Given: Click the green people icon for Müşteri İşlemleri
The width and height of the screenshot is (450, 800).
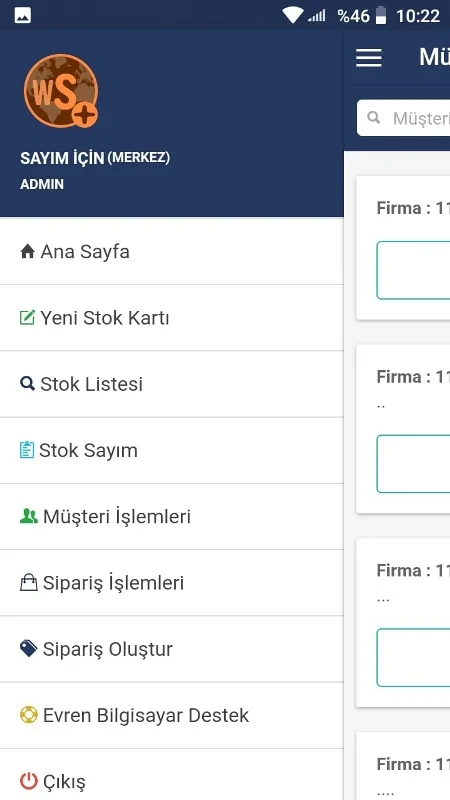Looking at the screenshot, I should click(x=29, y=516).
